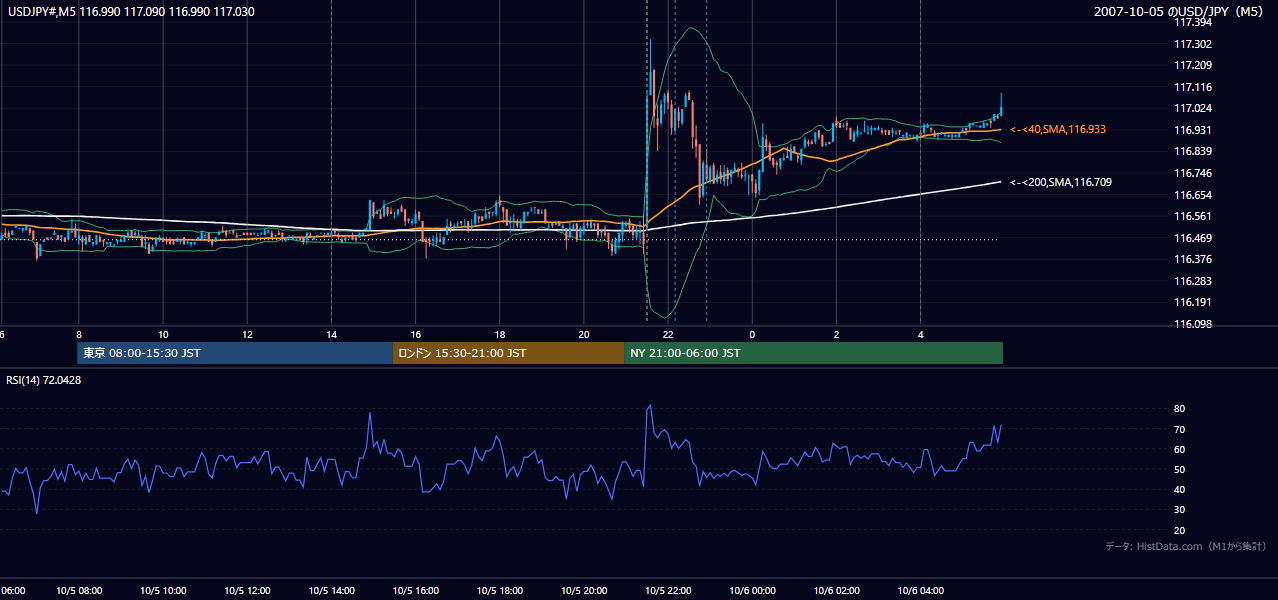Click bottom time label 10/5 08:00

point(78,591)
